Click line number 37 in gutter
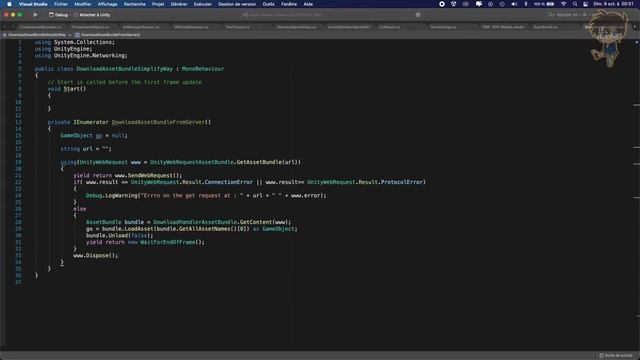The height and width of the screenshot is (360, 640). click(x=18, y=282)
